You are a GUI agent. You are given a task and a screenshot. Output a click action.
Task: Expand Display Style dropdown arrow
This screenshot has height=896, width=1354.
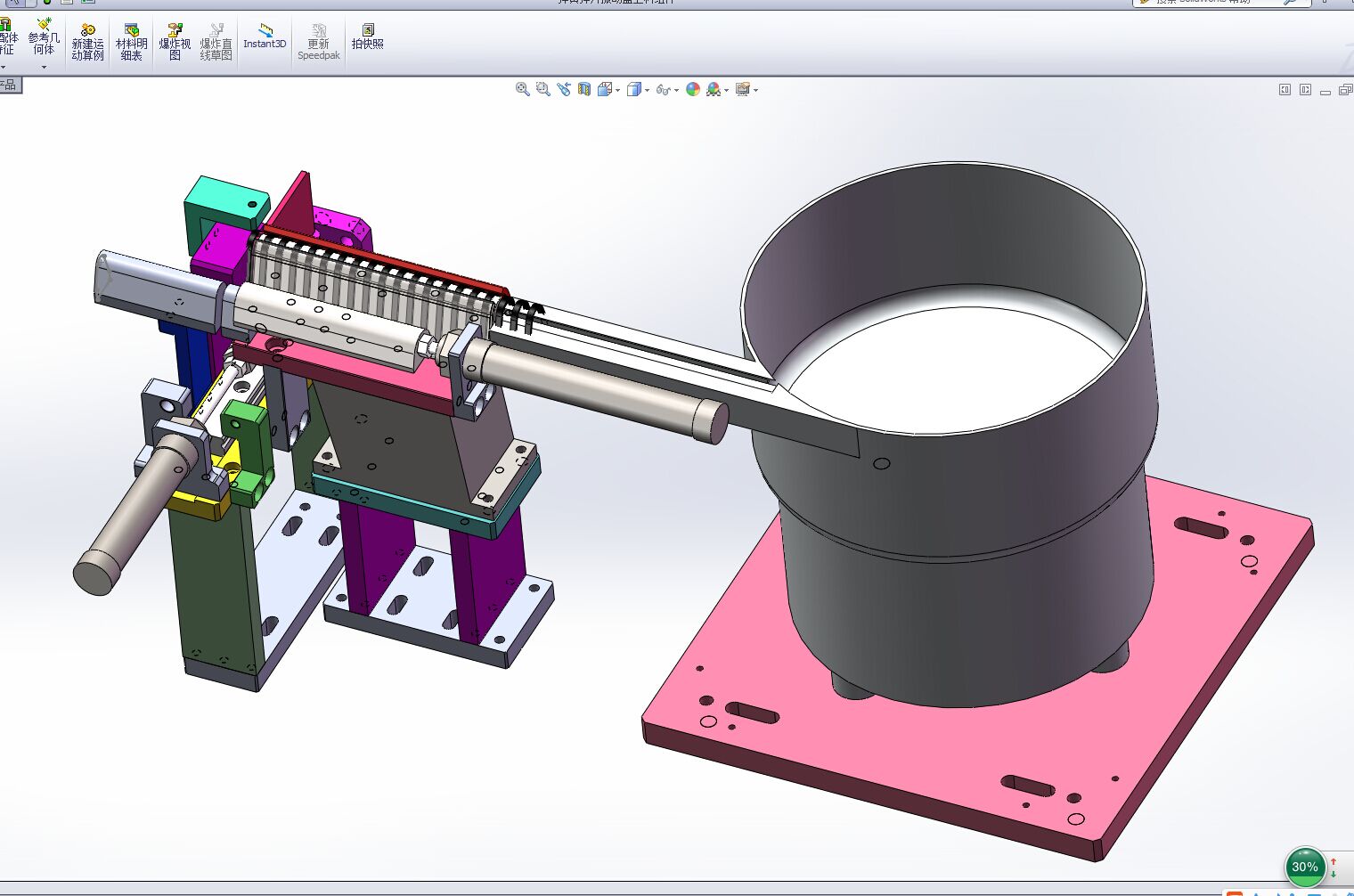pos(647,90)
